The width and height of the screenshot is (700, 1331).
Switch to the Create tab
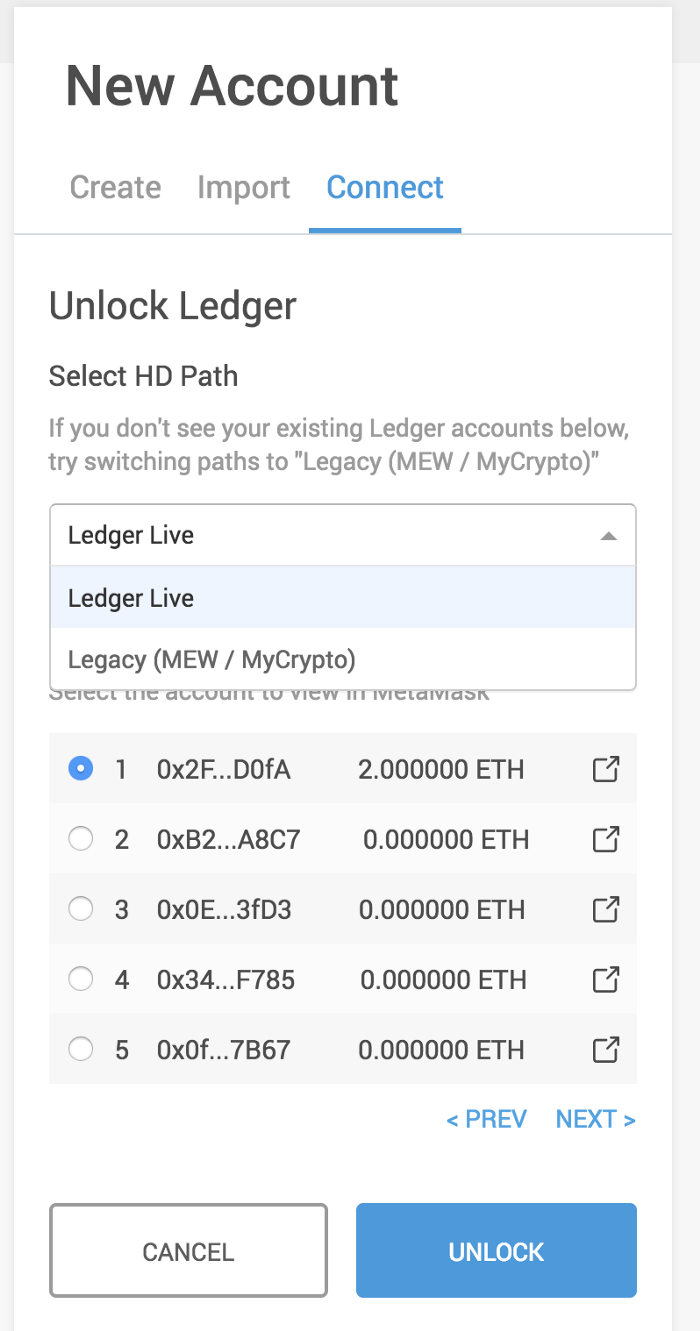click(x=115, y=187)
